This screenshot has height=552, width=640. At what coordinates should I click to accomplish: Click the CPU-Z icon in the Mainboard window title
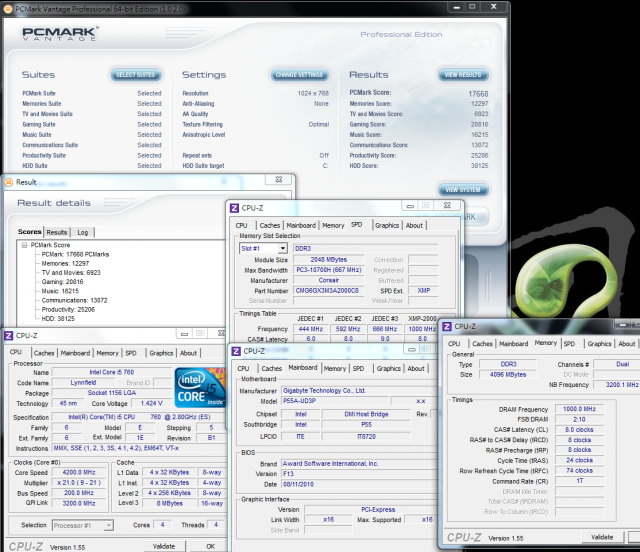pyautogui.click(x=236, y=351)
